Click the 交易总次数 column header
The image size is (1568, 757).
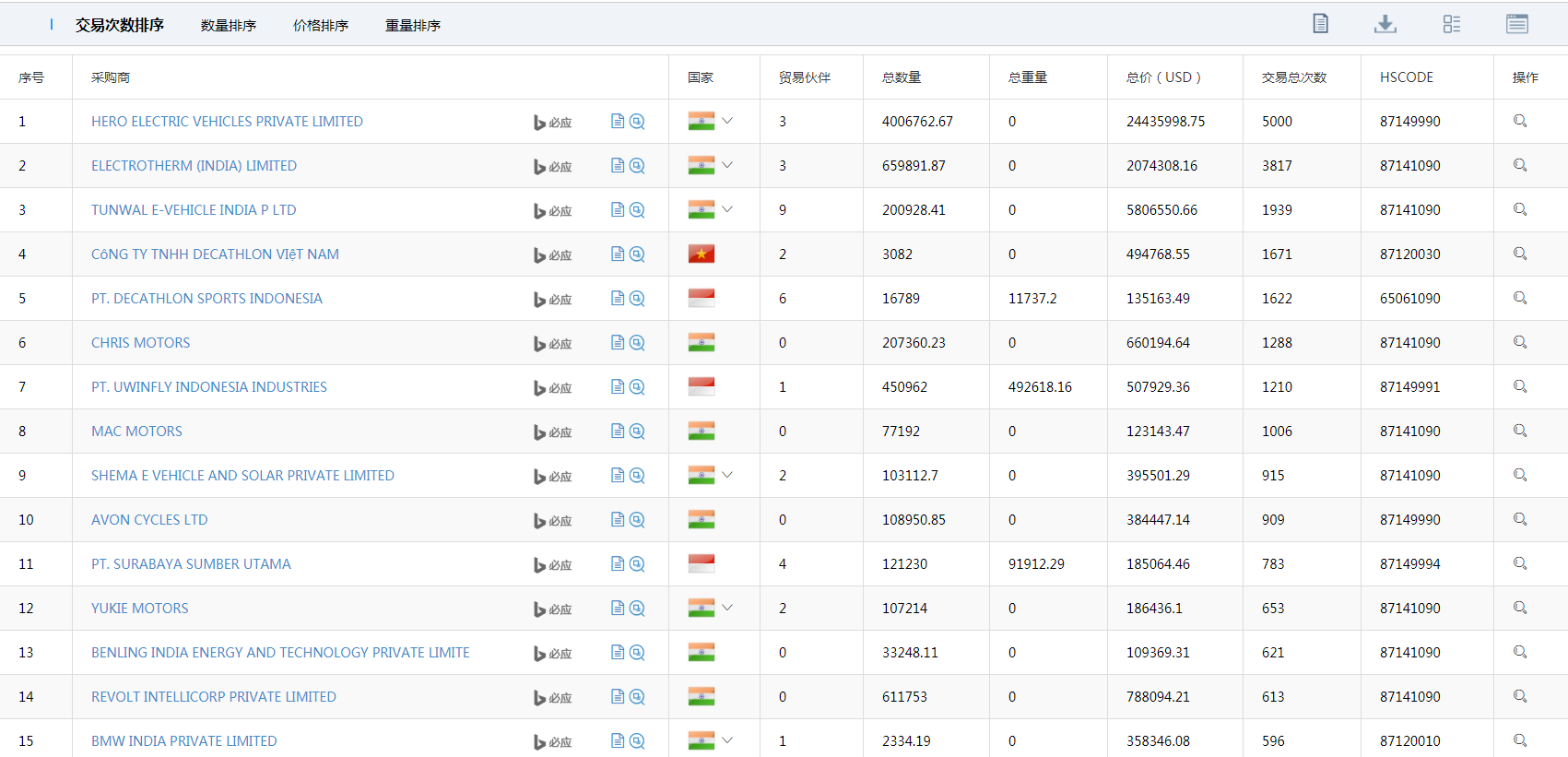coord(1294,77)
